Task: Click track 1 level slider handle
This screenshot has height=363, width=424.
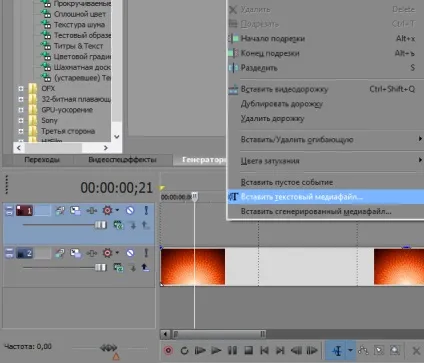Action: [x=100, y=225]
